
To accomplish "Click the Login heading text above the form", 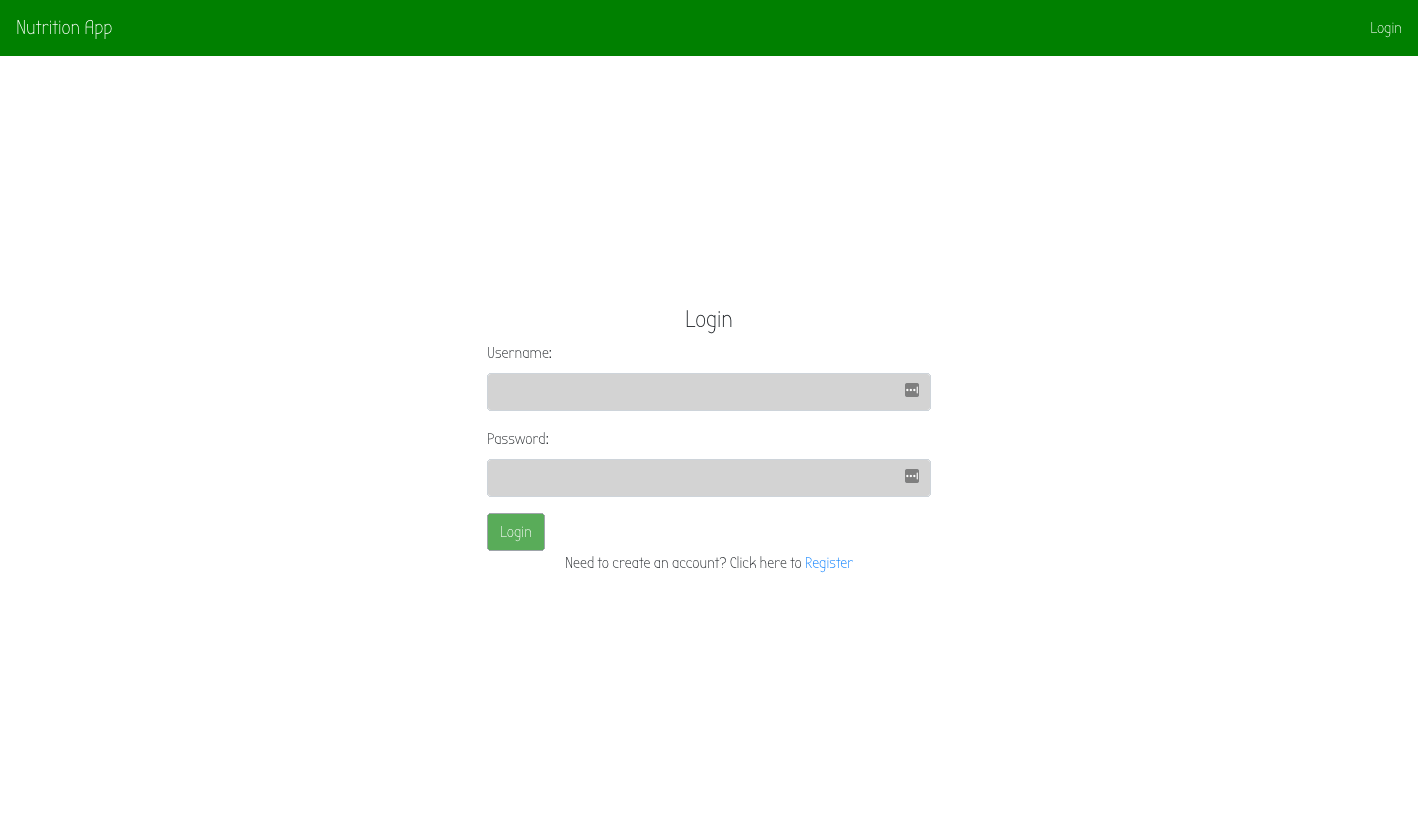I will pos(708,319).
